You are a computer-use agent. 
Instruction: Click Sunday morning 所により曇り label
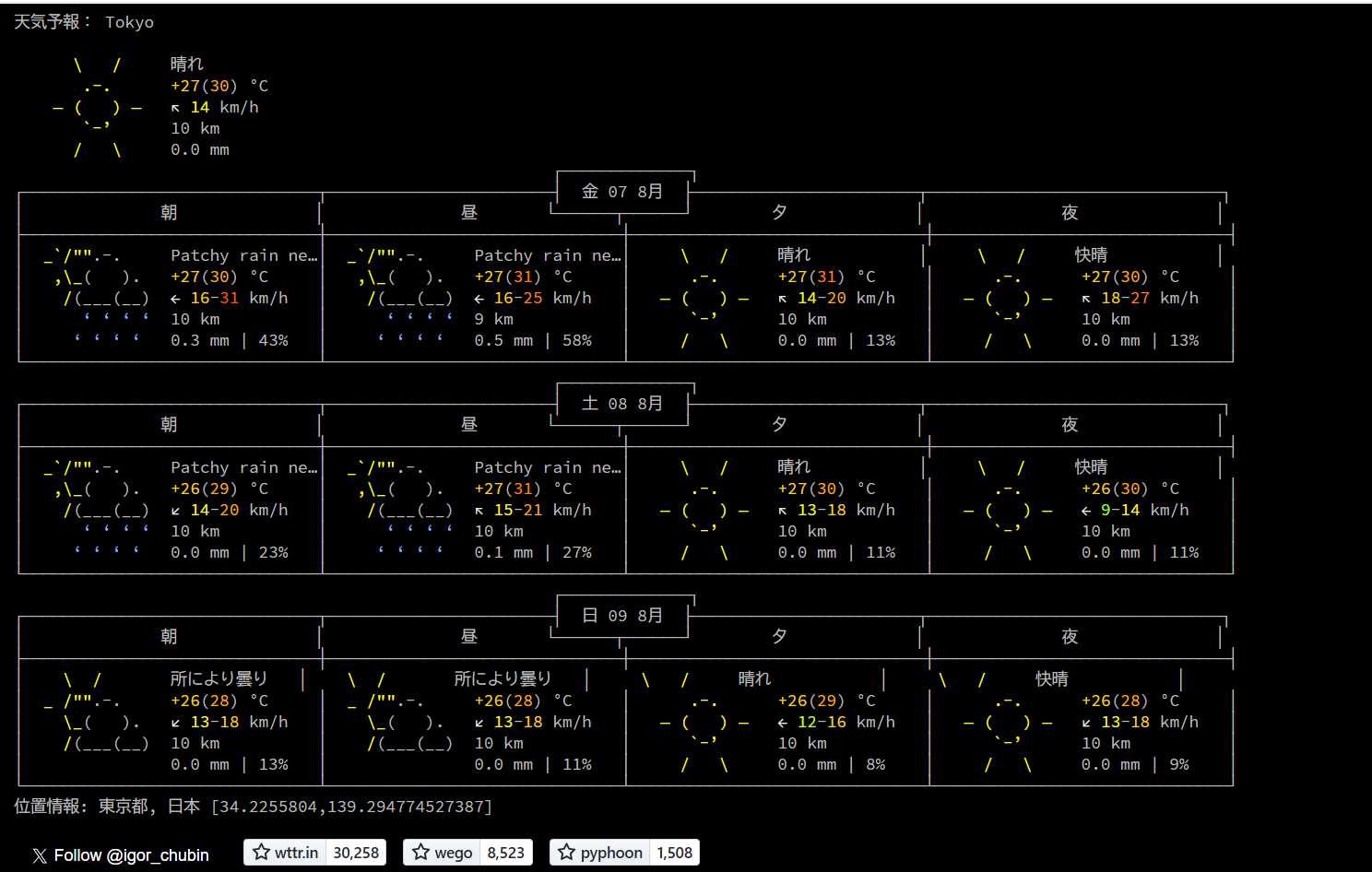[219, 679]
